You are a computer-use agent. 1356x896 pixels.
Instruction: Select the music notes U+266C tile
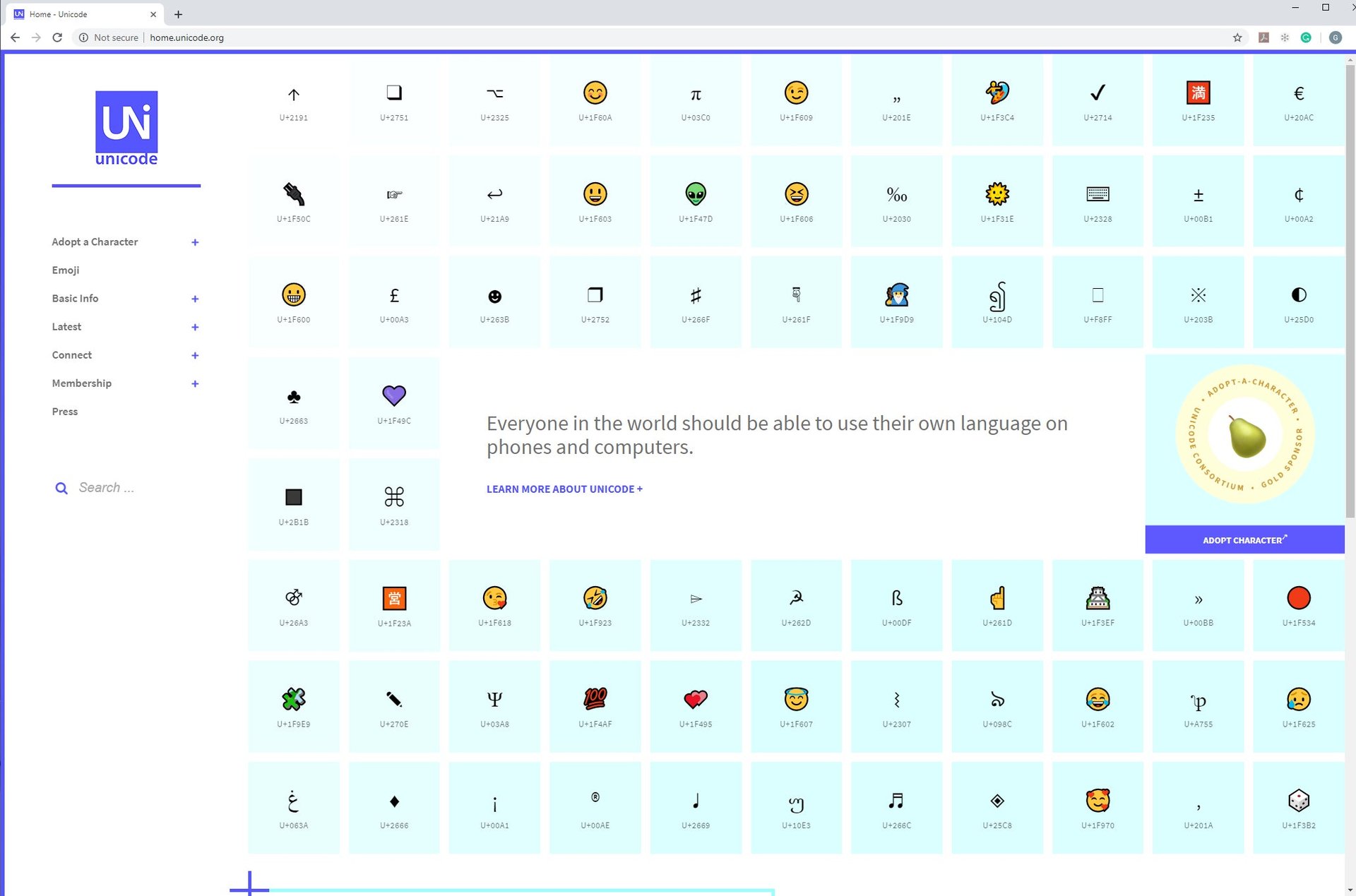point(897,808)
